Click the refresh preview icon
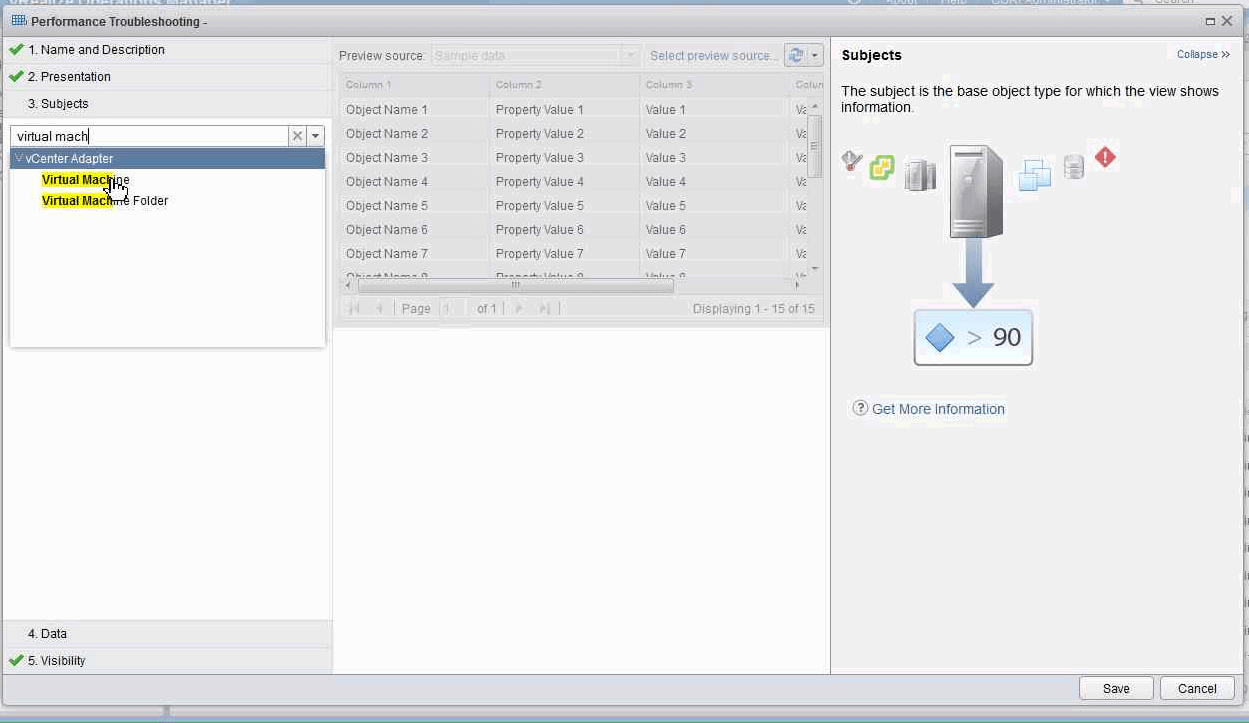 796,56
